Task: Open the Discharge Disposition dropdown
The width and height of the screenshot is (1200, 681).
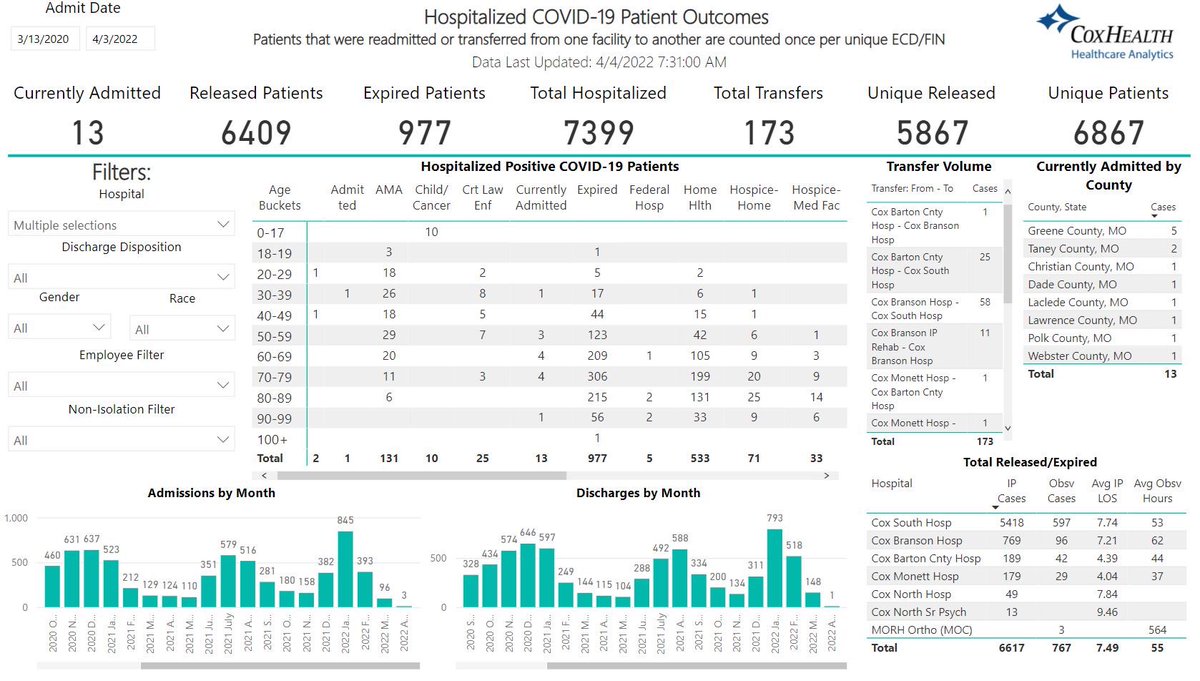Action: pyautogui.click(x=122, y=277)
